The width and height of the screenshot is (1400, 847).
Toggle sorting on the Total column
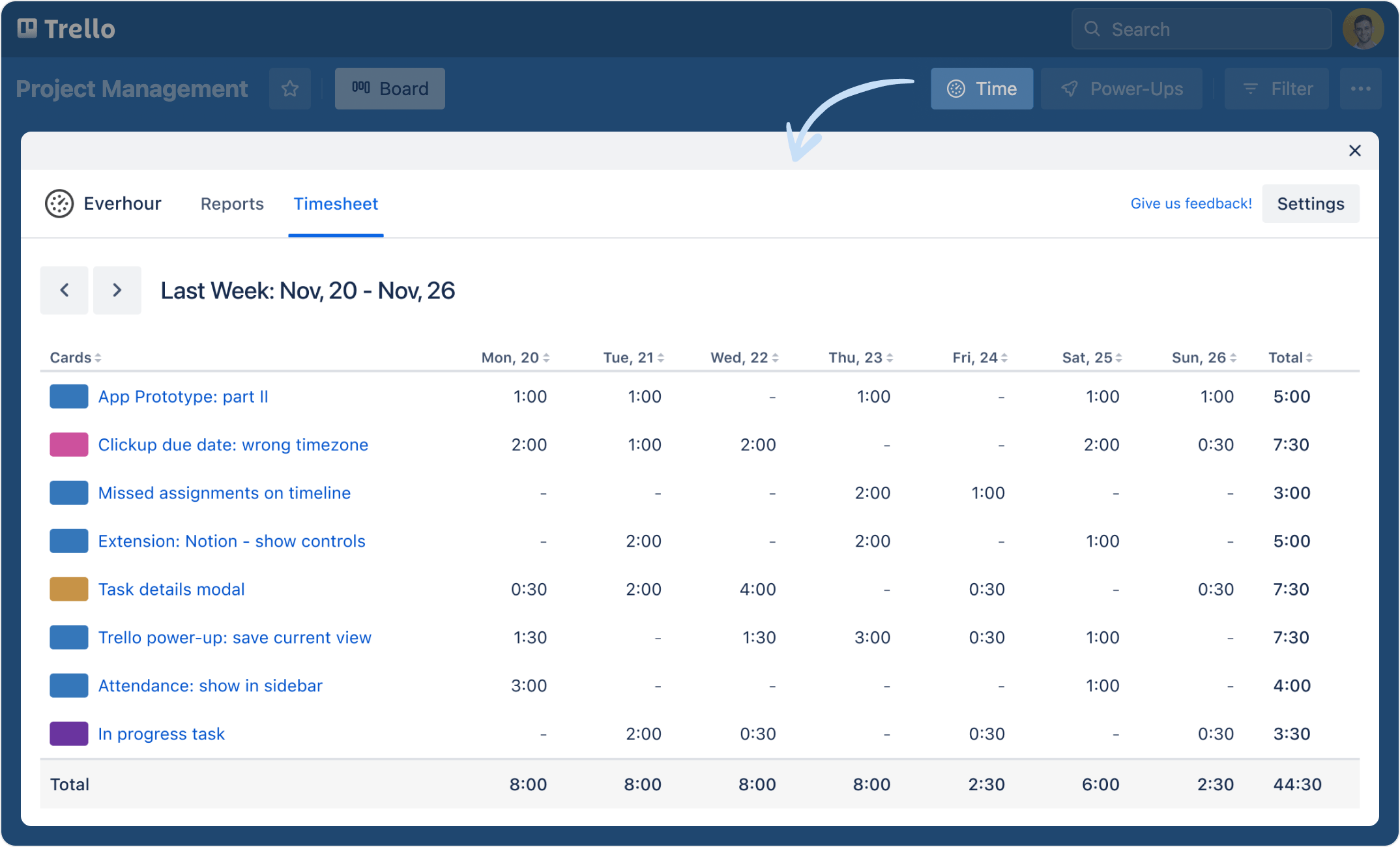(x=1309, y=357)
